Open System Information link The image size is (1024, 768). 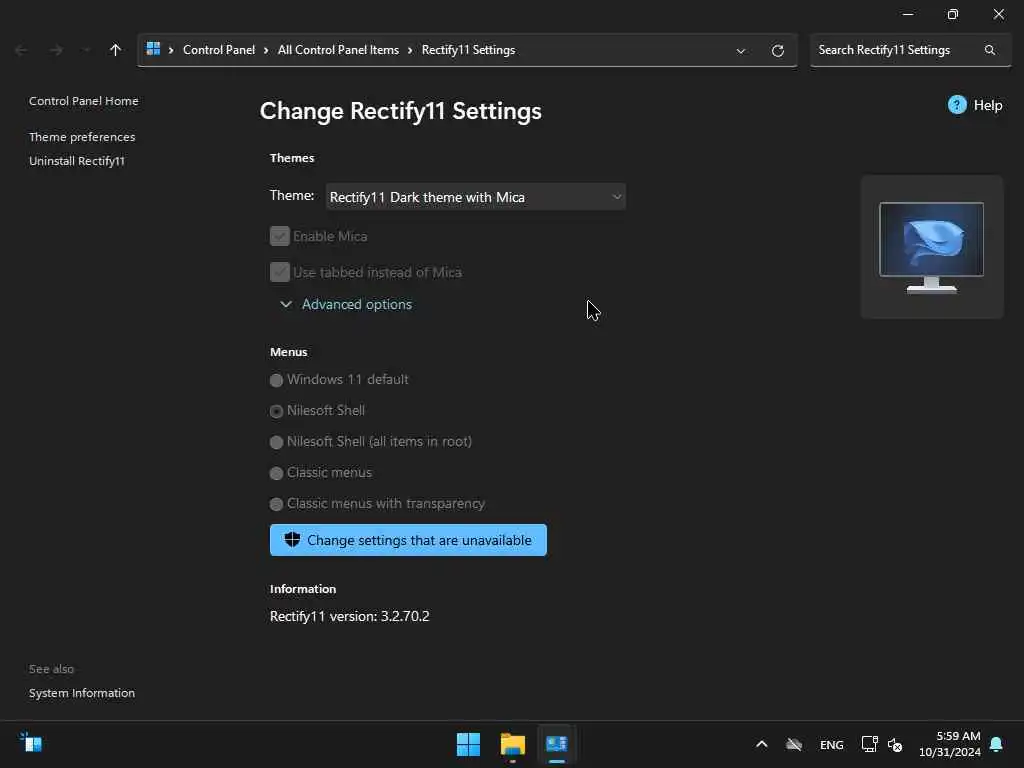pyautogui.click(x=82, y=693)
